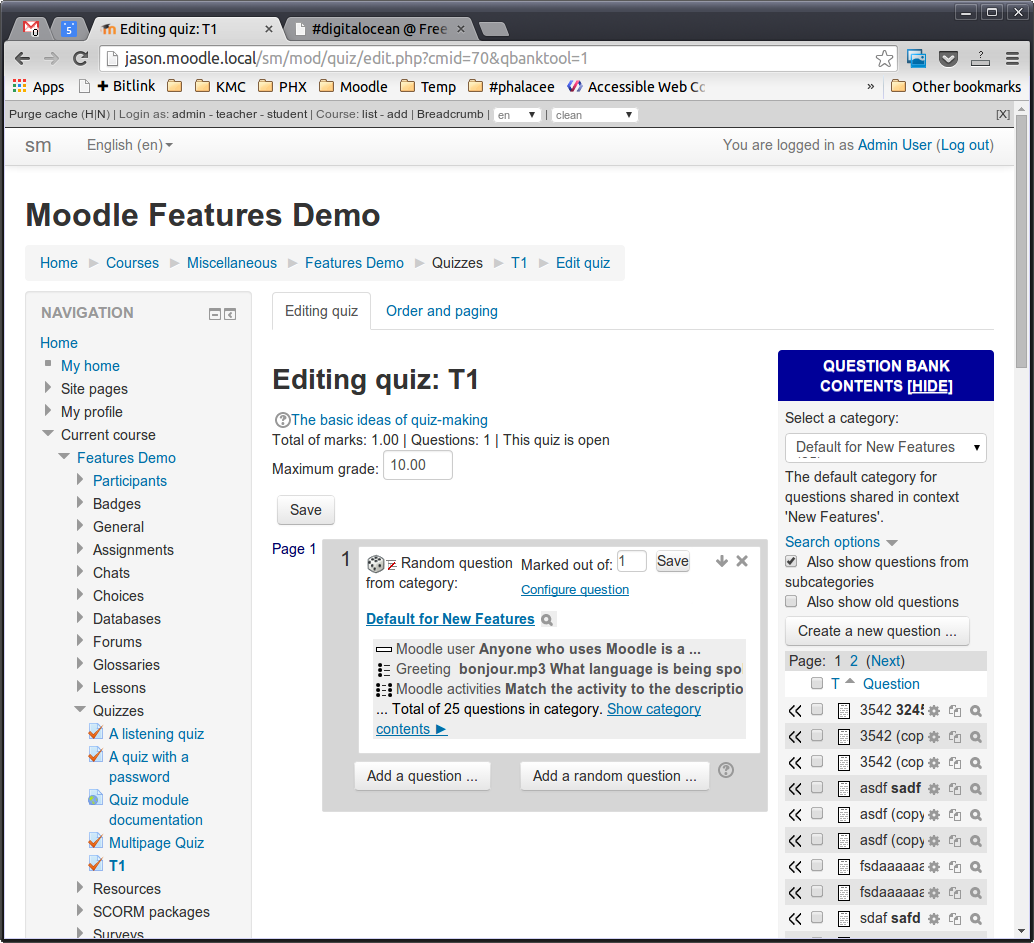Duplicate question sdaf safd with copy icon
1034x943 pixels.
(955, 919)
